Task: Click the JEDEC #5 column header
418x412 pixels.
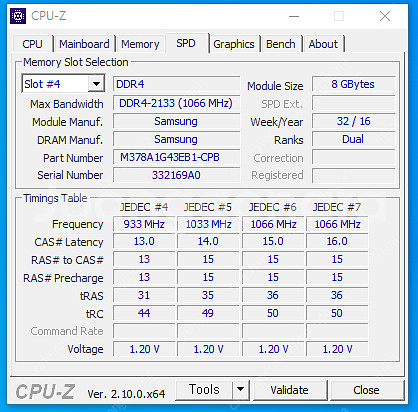Action: 208,207
